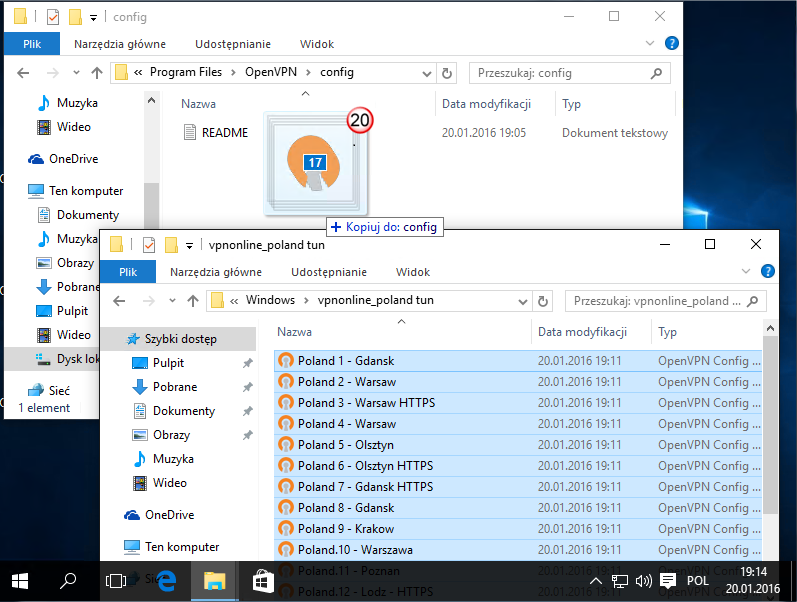797x602 pixels.
Task: Click properties icon in vpnonline_poland quick access toolbar
Action: coord(148,245)
